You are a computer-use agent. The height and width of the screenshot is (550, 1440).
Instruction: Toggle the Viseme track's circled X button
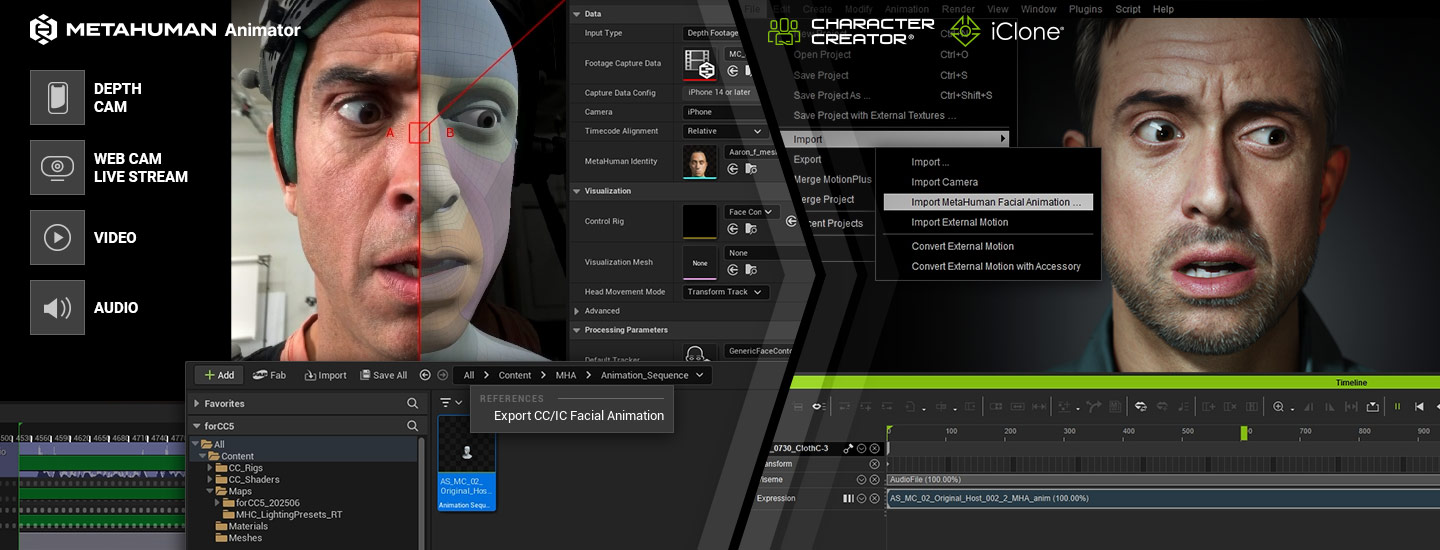point(874,480)
